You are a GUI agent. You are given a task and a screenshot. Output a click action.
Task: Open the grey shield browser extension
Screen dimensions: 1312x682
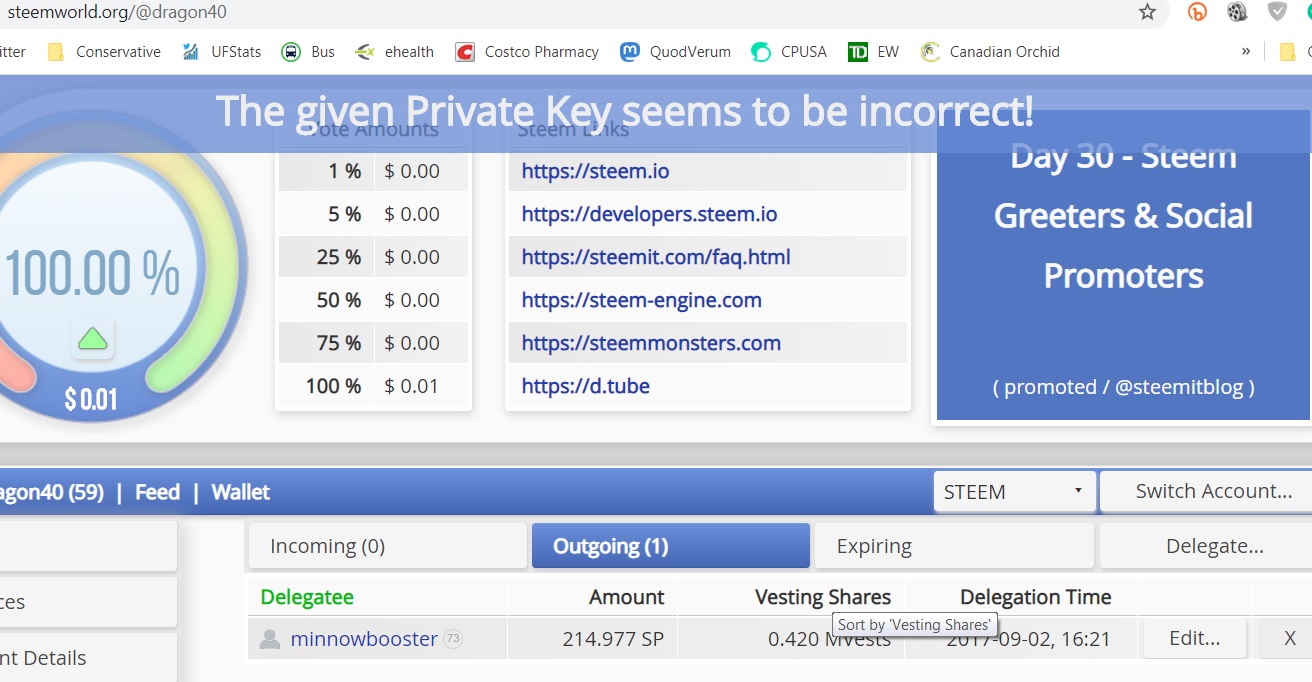[1277, 12]
